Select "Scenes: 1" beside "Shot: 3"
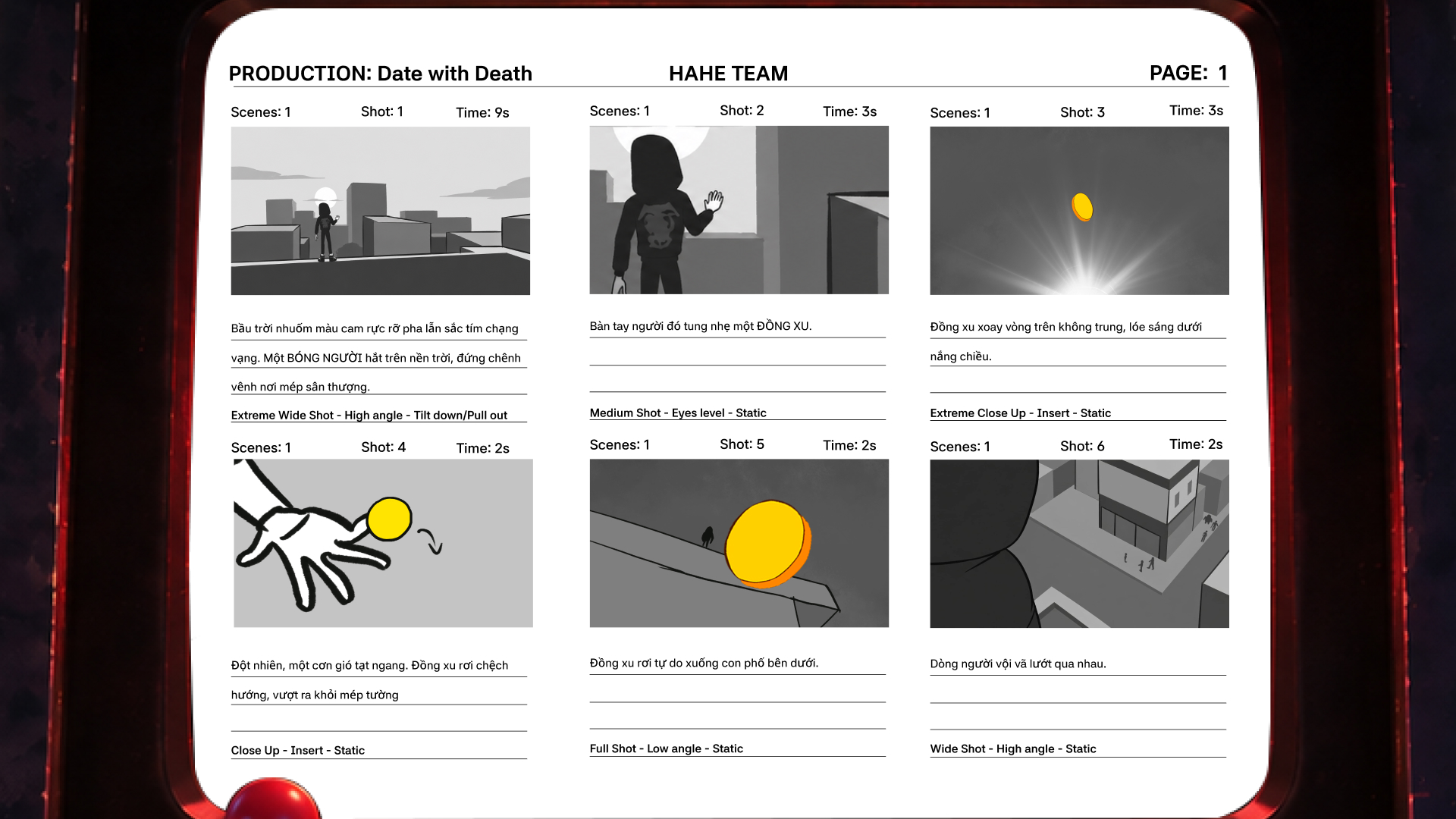The image size is (1456, 819). [960, 113]
